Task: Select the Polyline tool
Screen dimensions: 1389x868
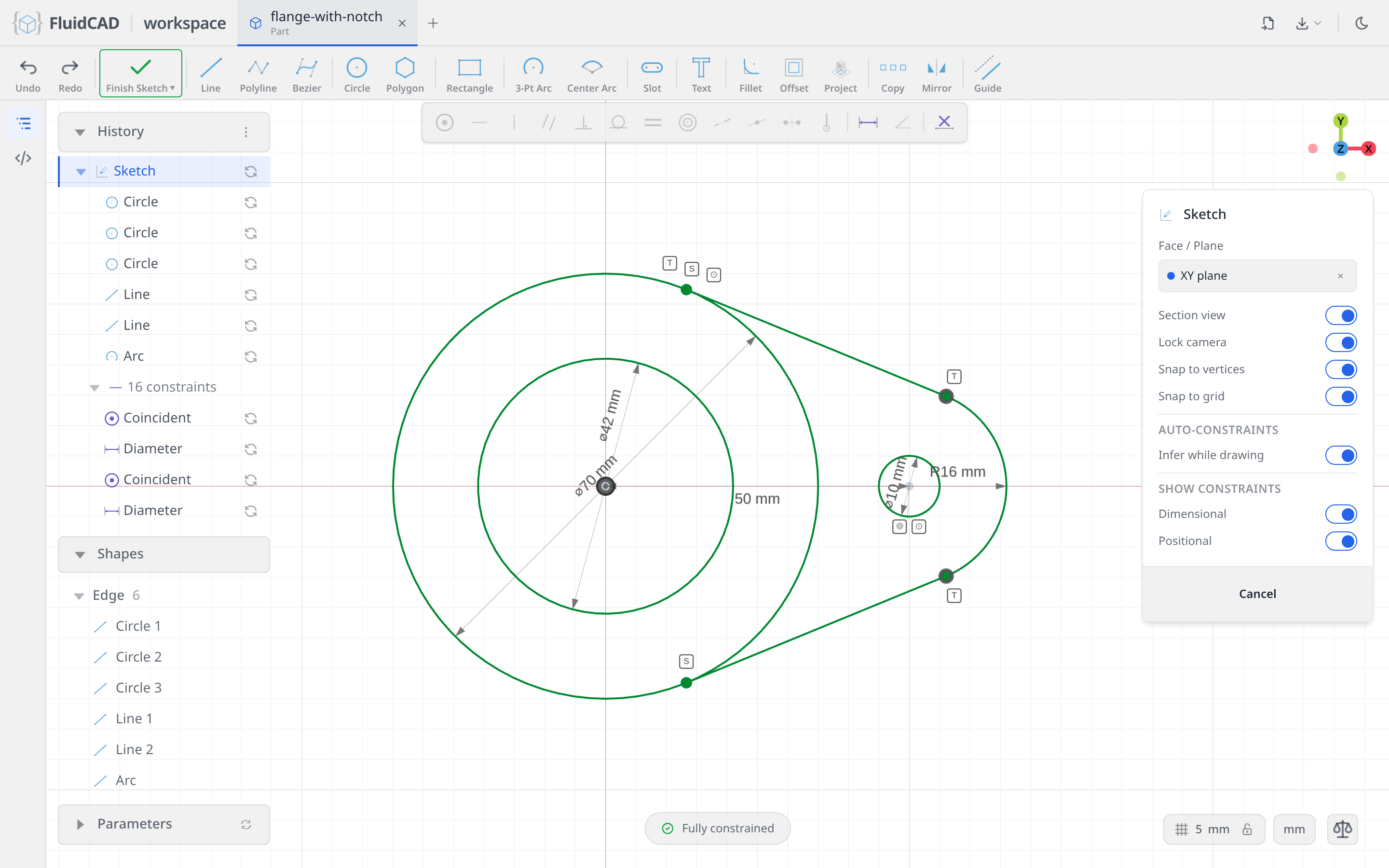Action: pos(259,75)
